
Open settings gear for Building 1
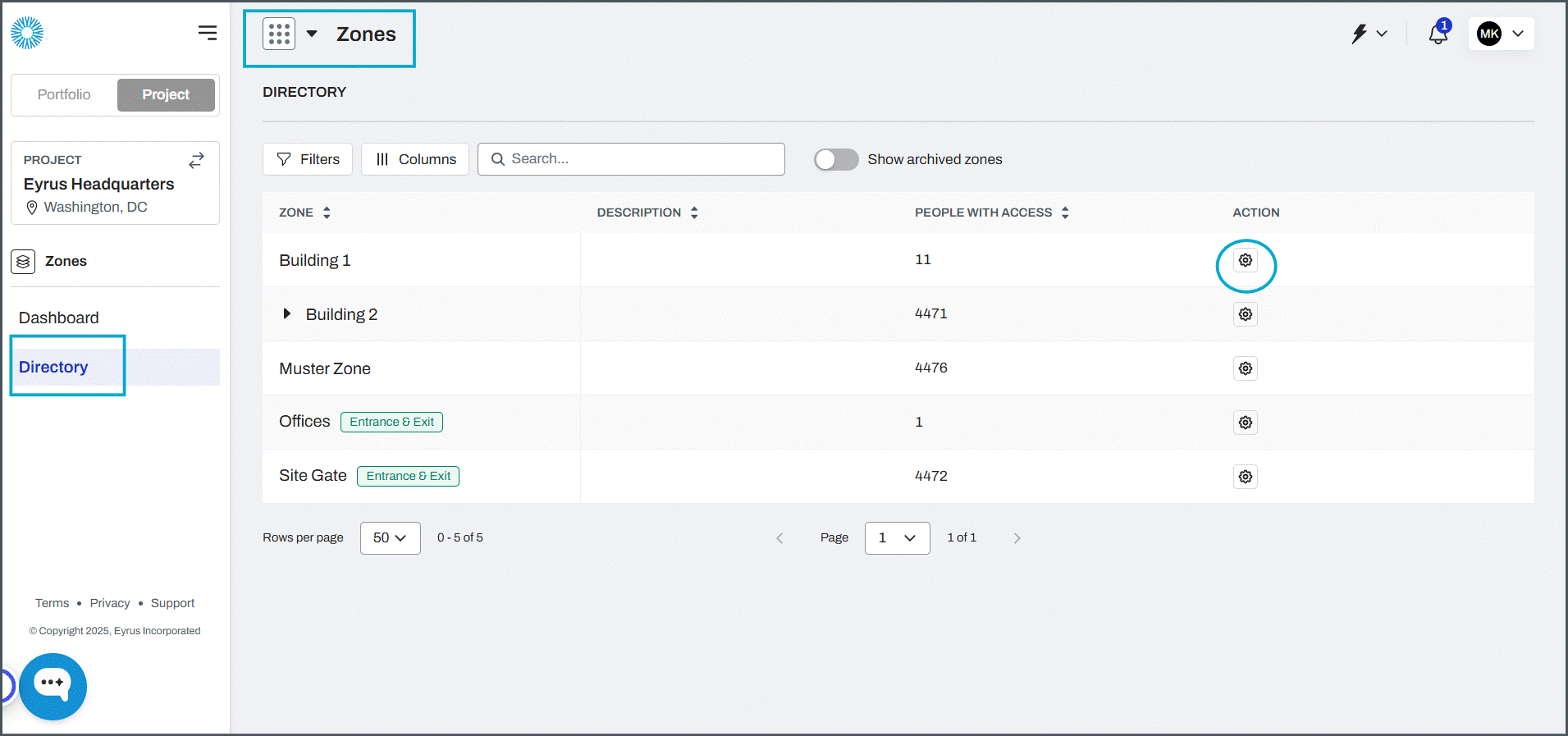[x=1246, y=260]
